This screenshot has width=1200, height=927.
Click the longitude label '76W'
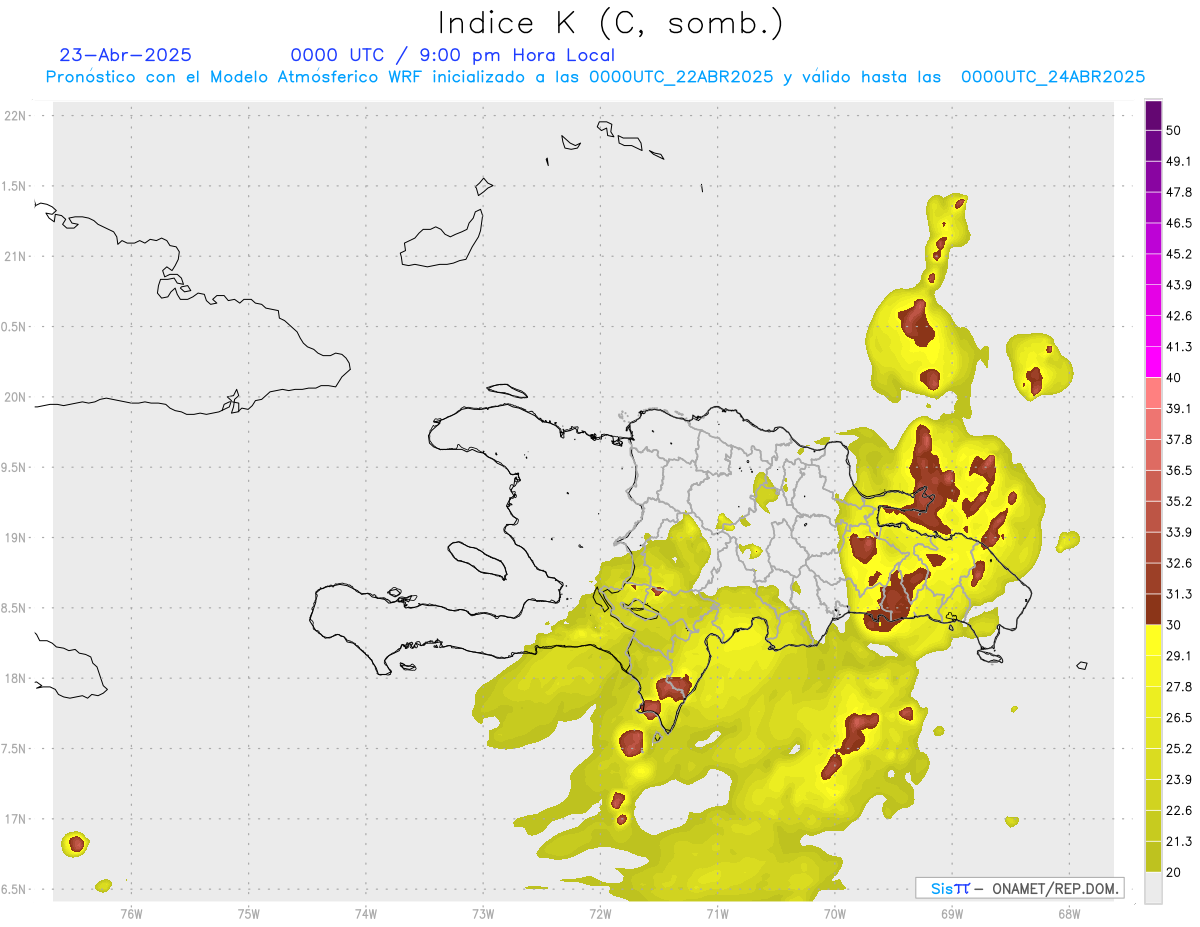(x=131, y=914)
